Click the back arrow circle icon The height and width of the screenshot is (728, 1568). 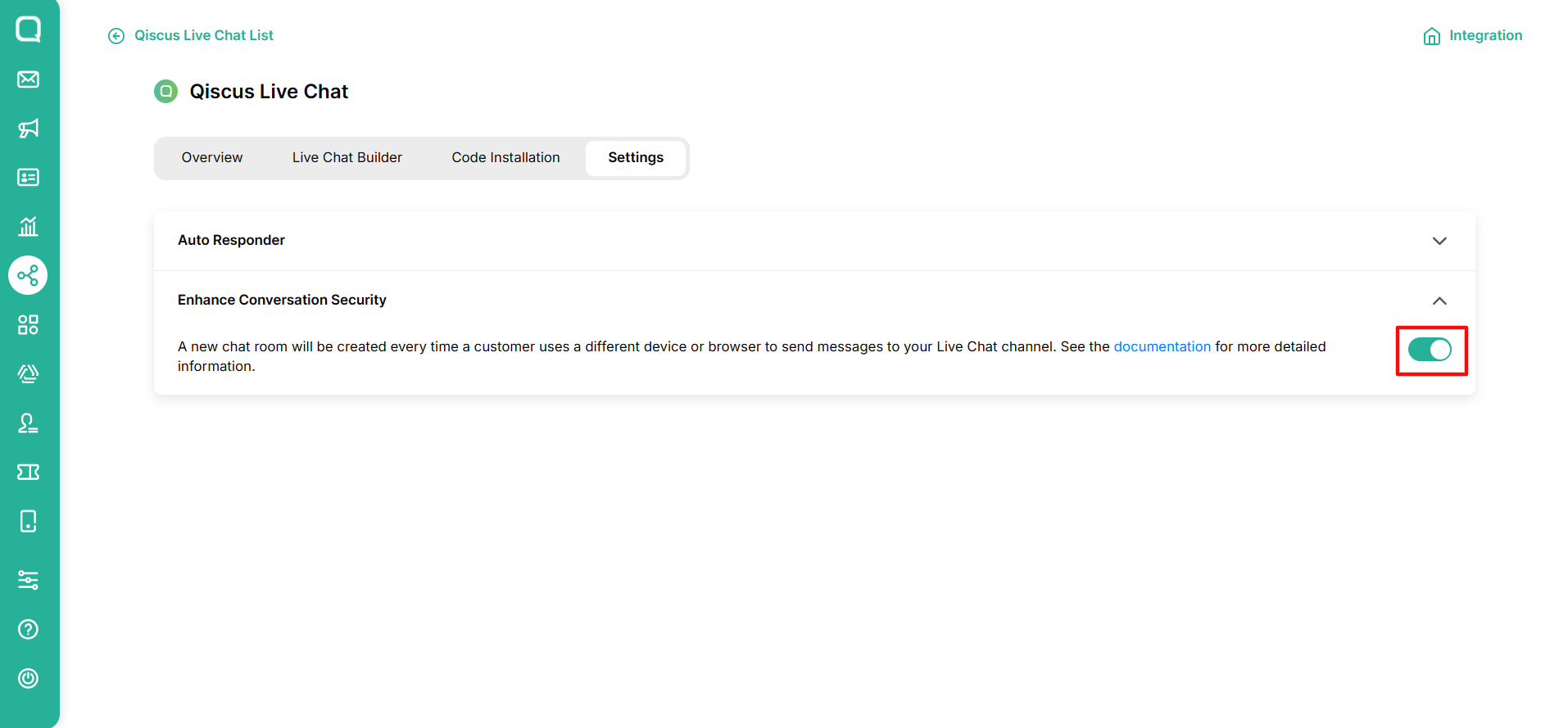click(116, 36)
